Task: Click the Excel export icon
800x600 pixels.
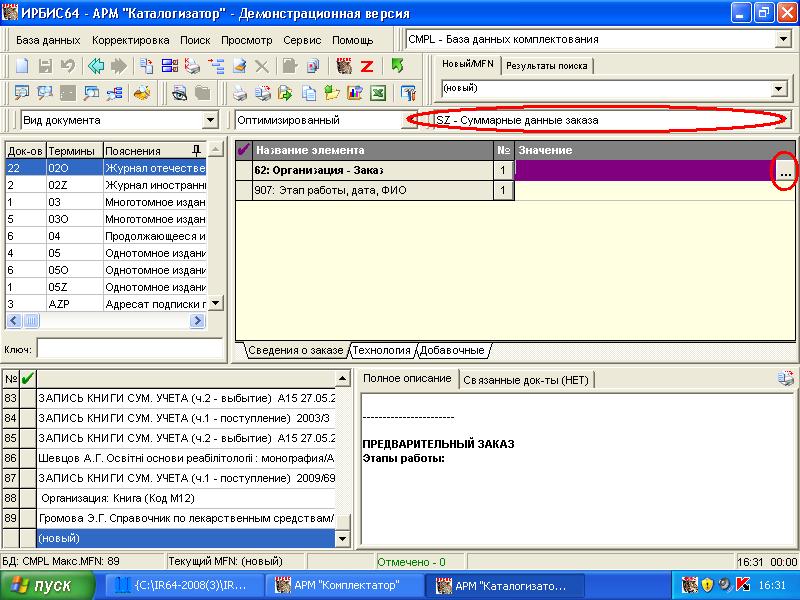Action: (x=378, y=93)
